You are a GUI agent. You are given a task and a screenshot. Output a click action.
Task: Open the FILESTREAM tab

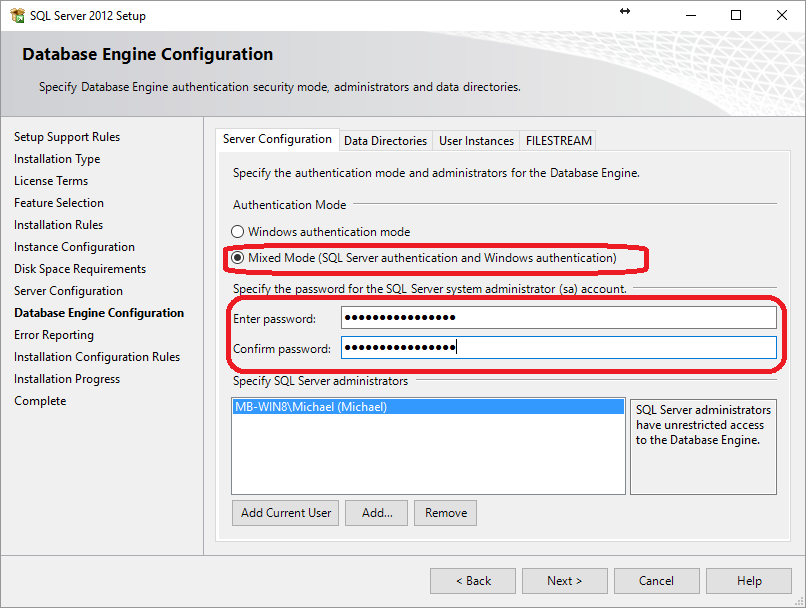coord(558,141)
